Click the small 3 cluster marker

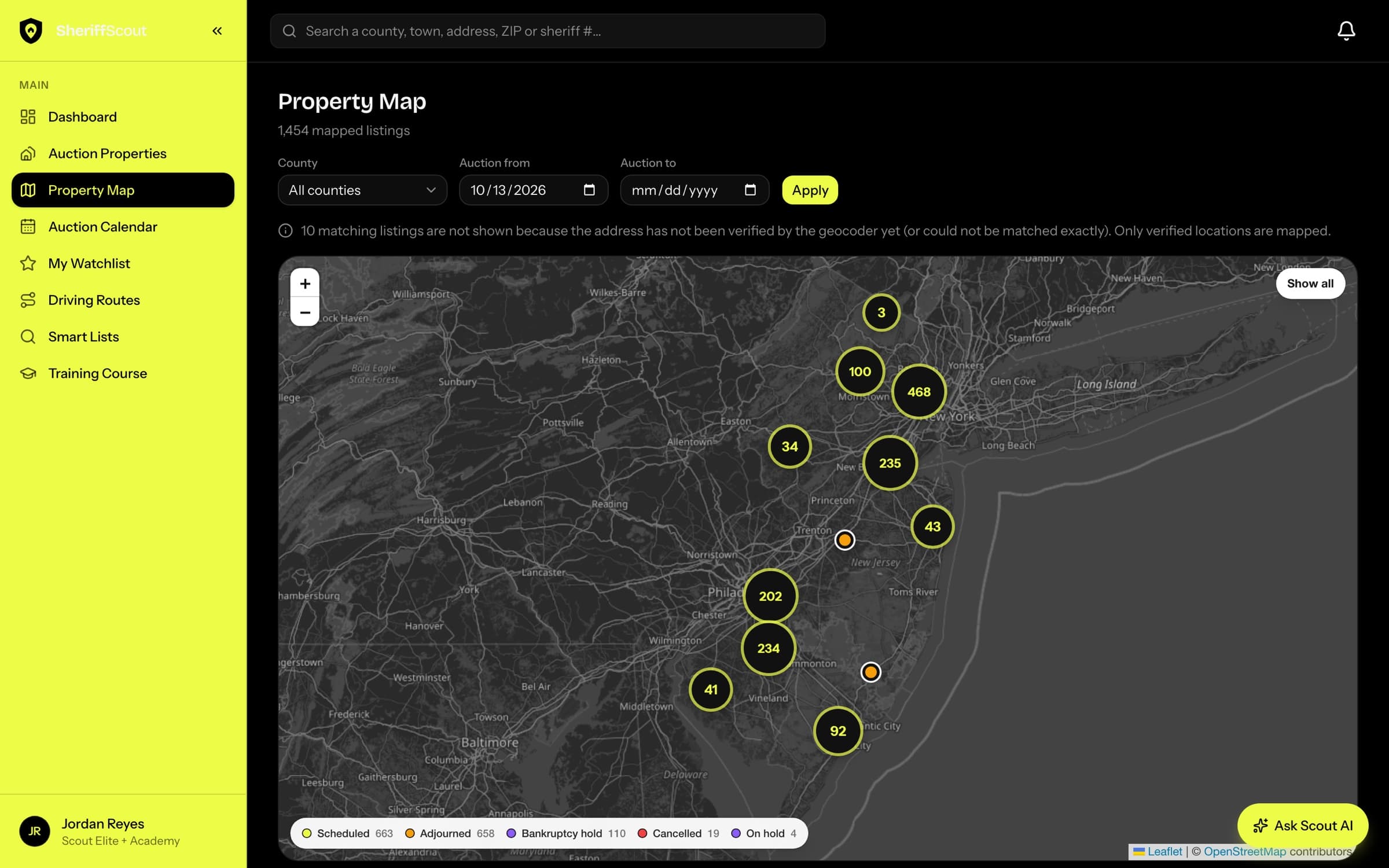(881, 312)
